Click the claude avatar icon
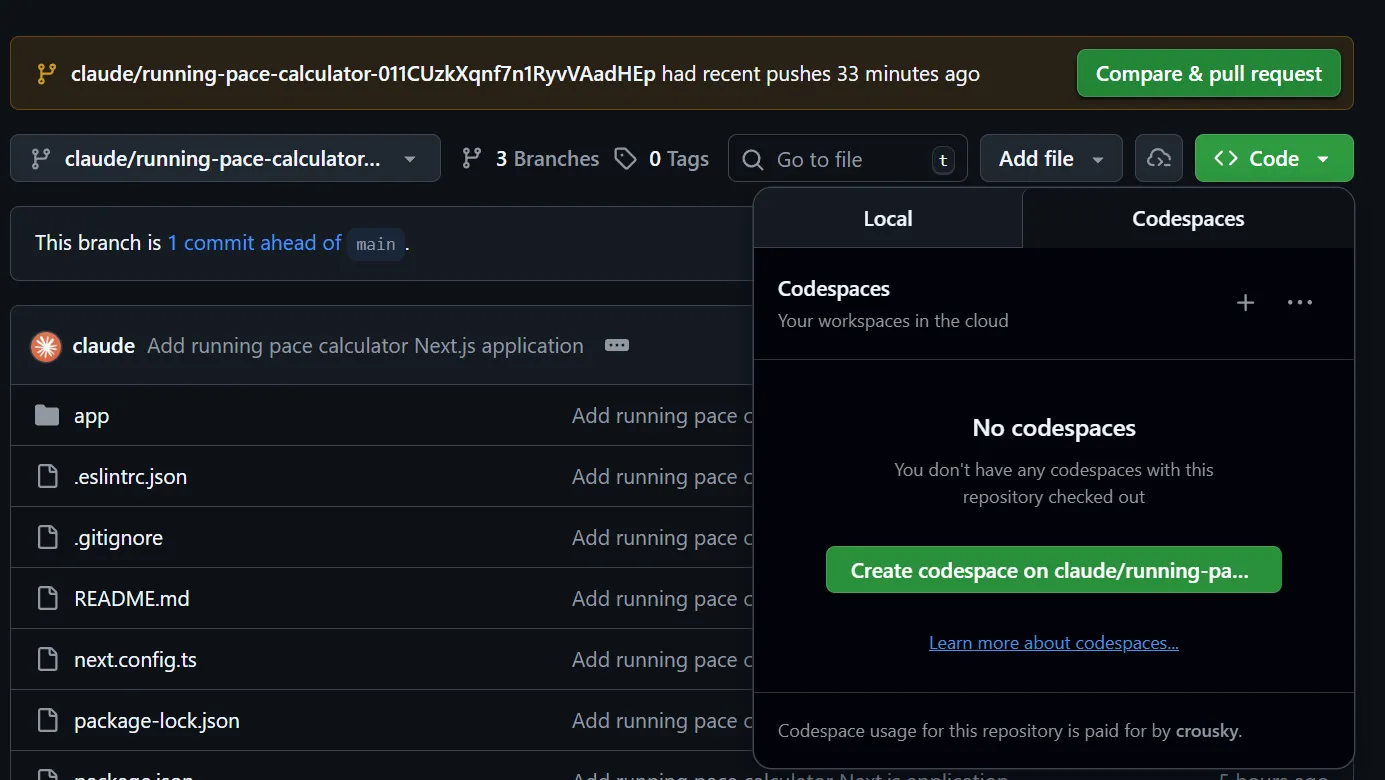Viewport: 1385px width, 780px height. [x=46, y=346]
